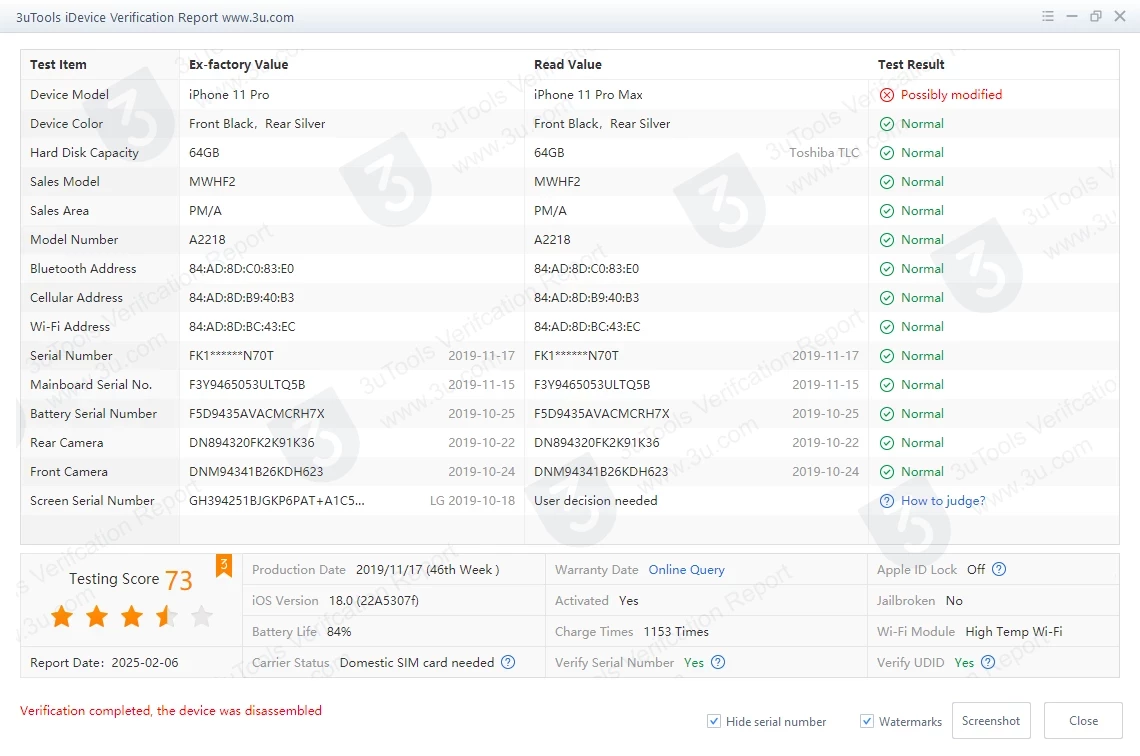Select the Screen Serial Number row label

click(92, 501)
